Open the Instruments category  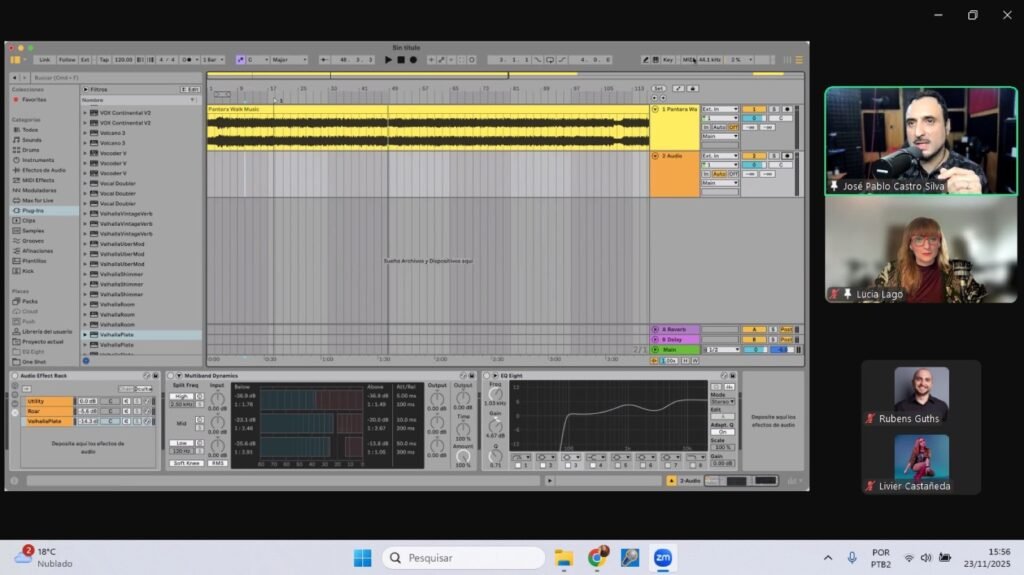point(38,160)
